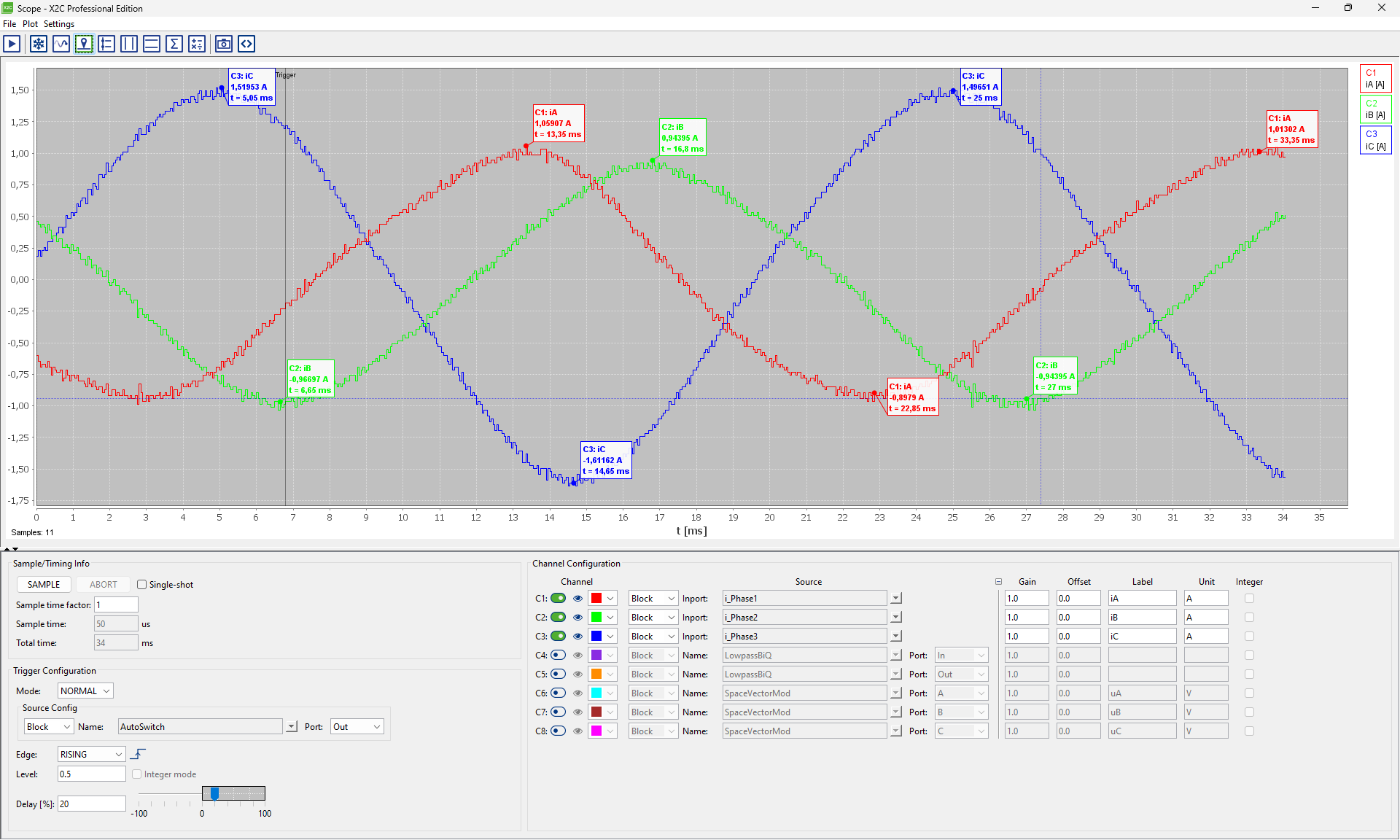Open the File menu
1400x840 pixels.
coord(9,24)
